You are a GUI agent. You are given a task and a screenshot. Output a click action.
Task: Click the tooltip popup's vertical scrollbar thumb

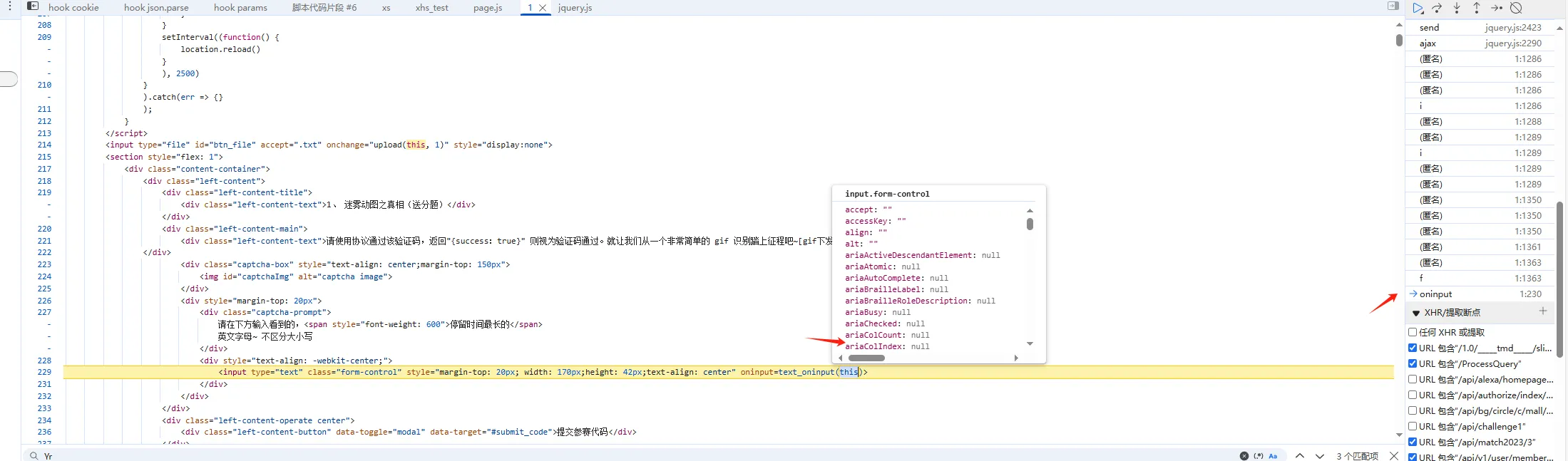tap(1030, 224)
